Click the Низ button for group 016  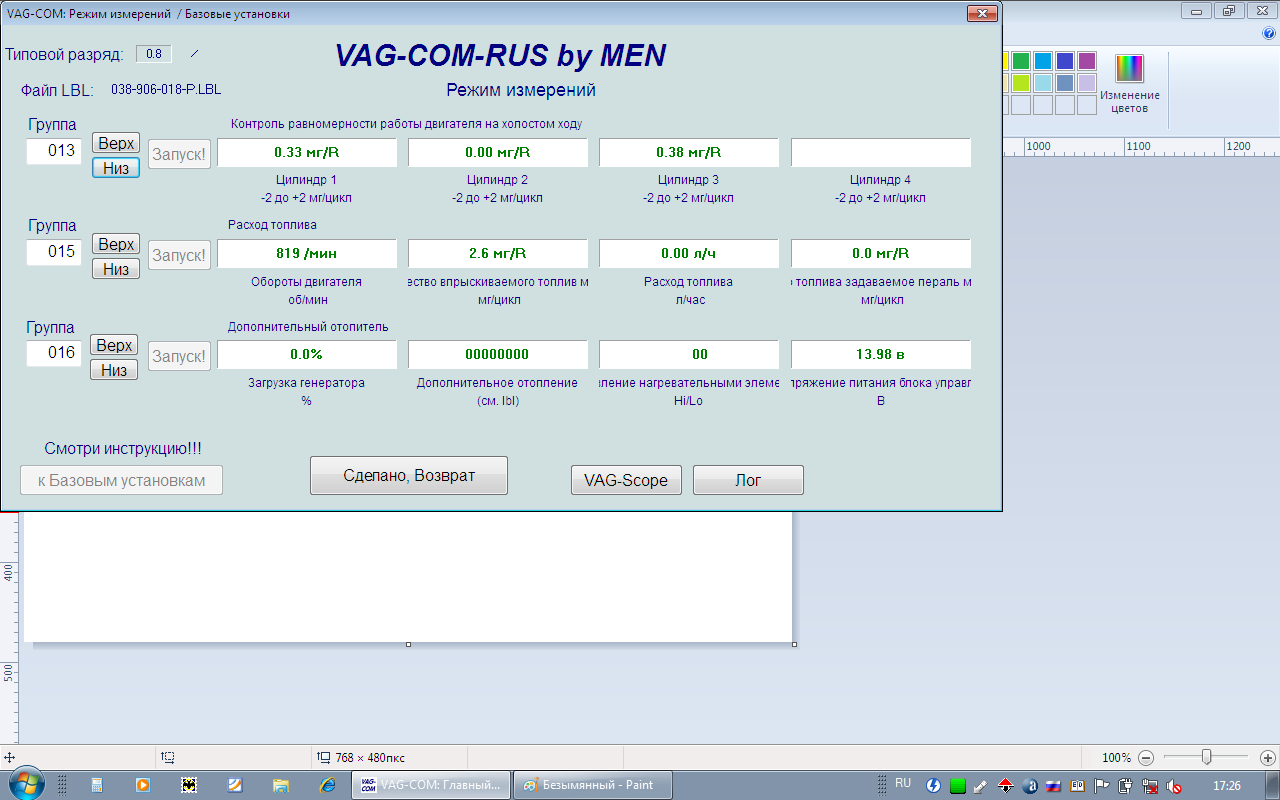click(x=115, y=370)
